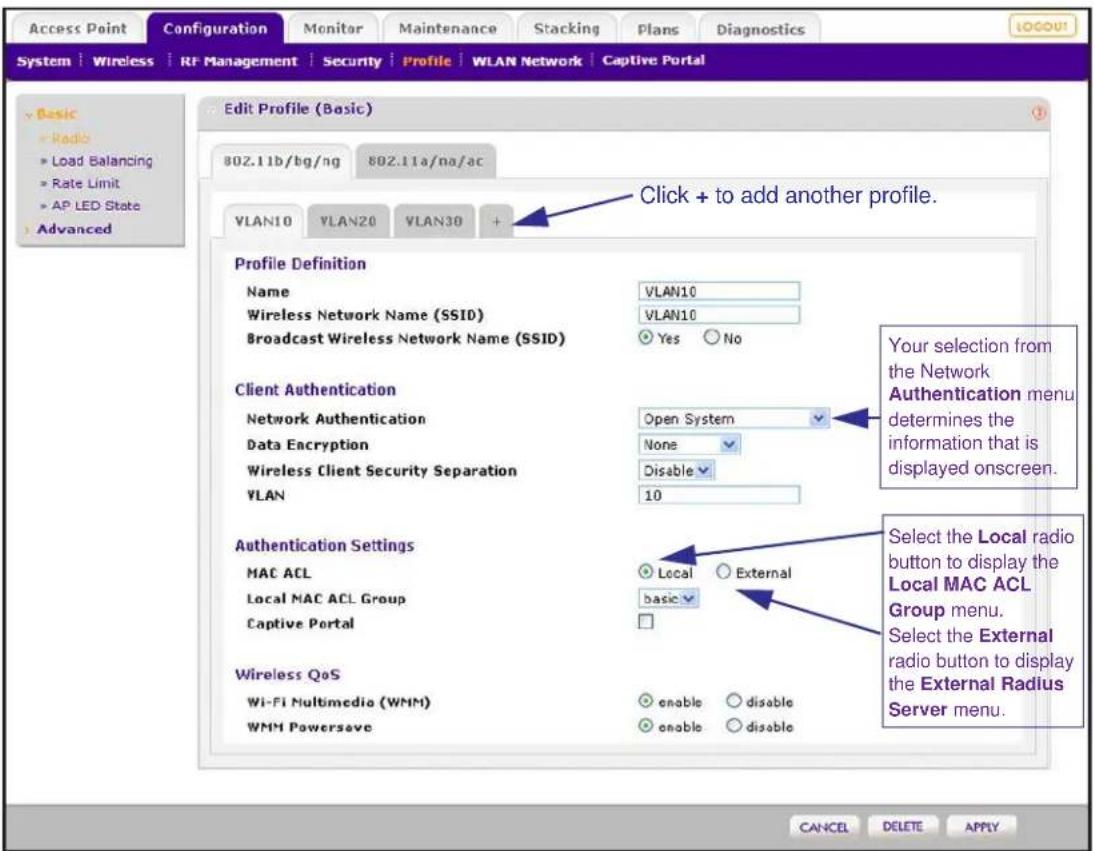Open the Maintenance tab

[448, 29]
